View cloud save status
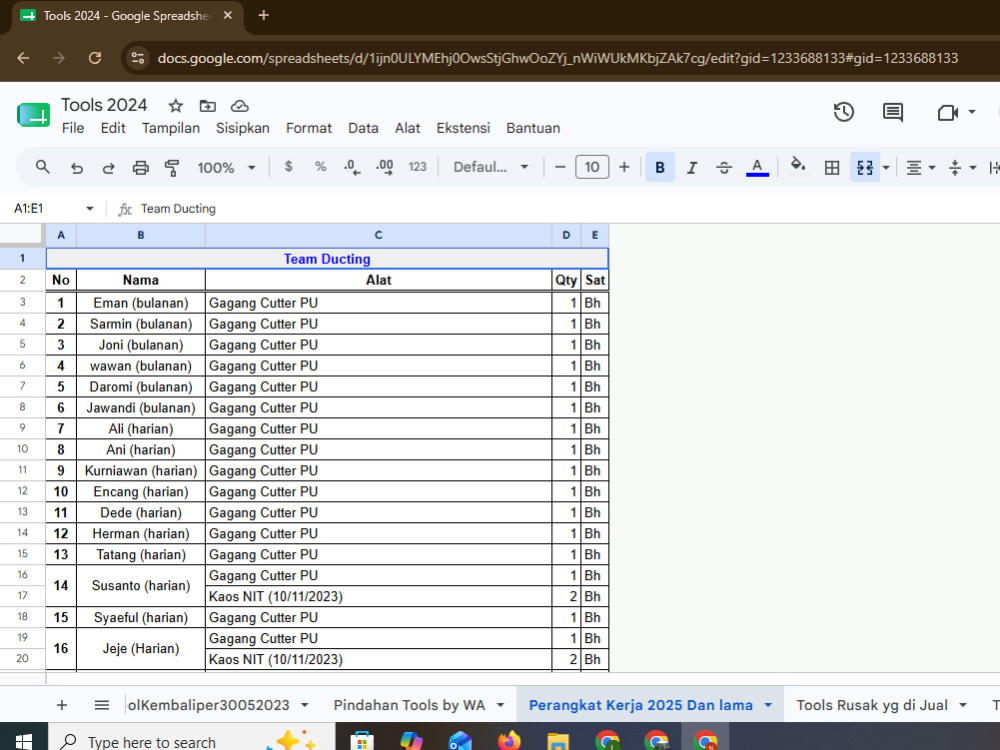Image resolution: width=1000 pixels, height=750 pixels. point(239,106)
